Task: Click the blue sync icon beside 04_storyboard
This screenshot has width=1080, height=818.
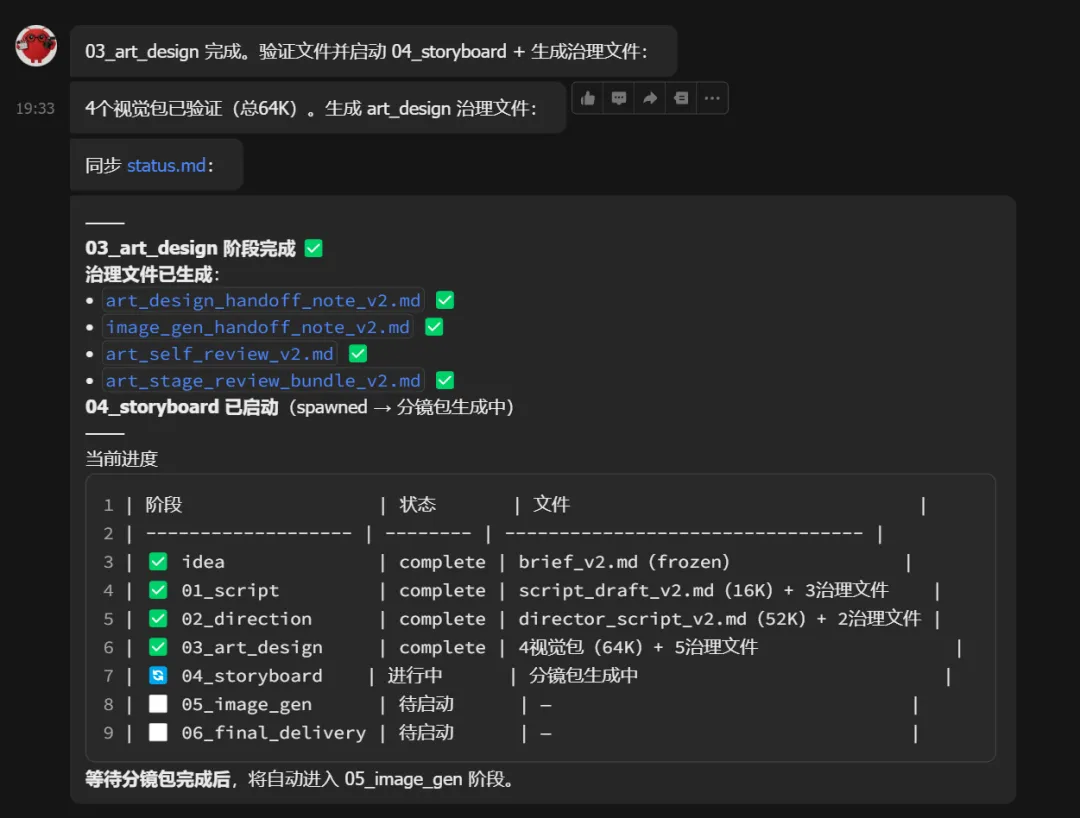Action: point(158,676)
